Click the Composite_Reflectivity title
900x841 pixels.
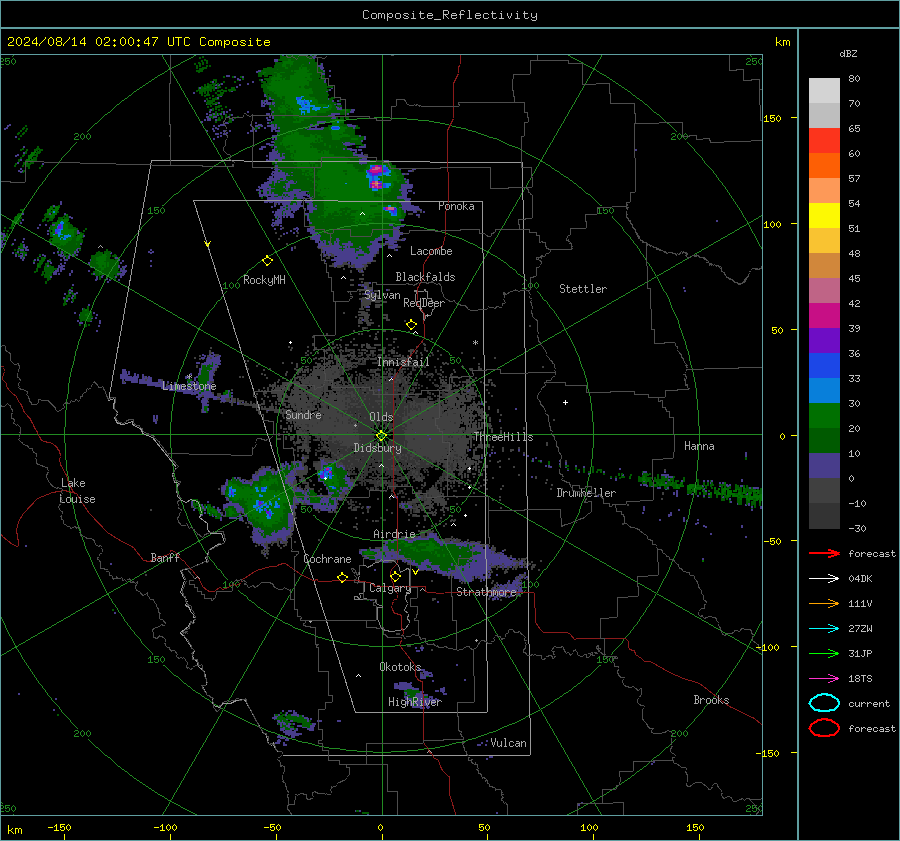[x=449, y=15]
